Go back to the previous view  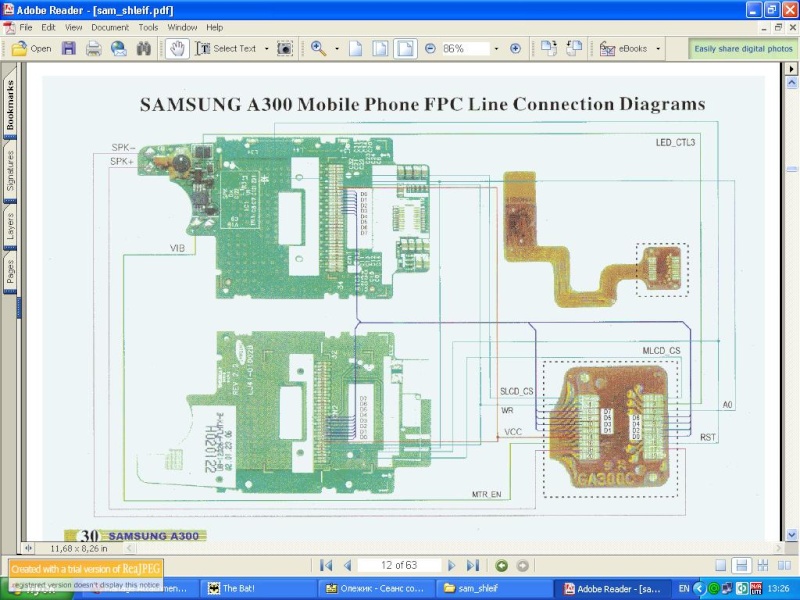point(502,565)
